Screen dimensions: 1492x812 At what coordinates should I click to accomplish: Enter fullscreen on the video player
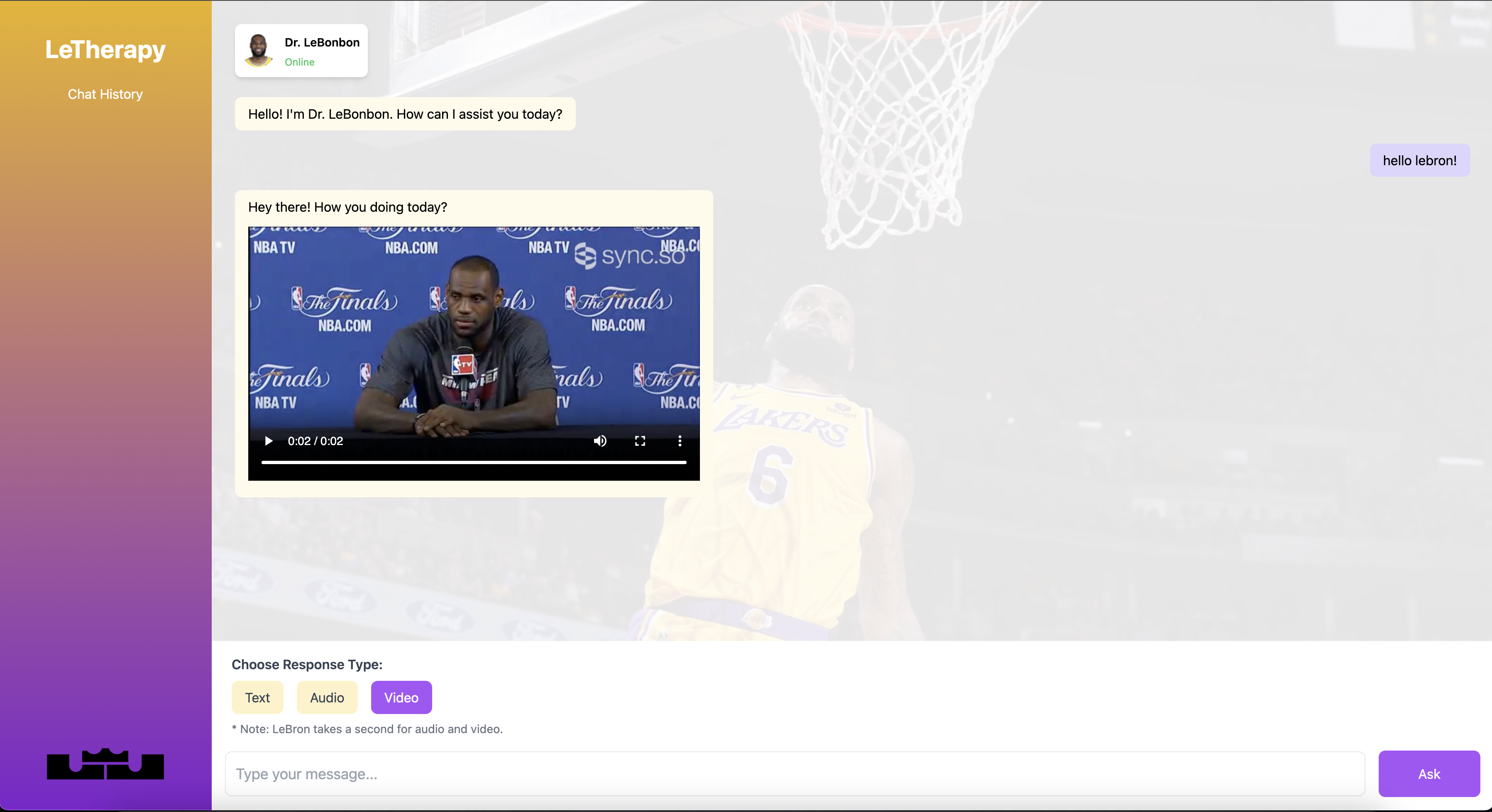click(x=640, y=441)
